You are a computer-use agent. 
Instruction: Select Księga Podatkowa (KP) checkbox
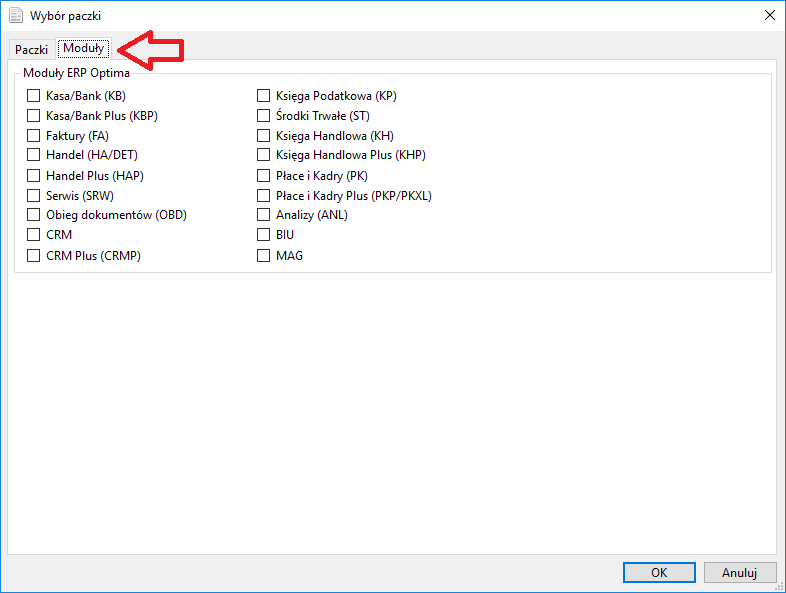point(264,96)
